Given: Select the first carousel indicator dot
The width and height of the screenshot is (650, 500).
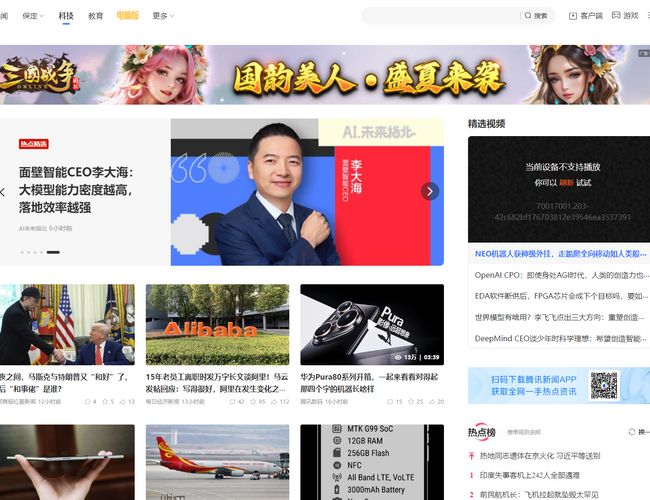Looking at the screenshot, I should [x=22, y=252].
